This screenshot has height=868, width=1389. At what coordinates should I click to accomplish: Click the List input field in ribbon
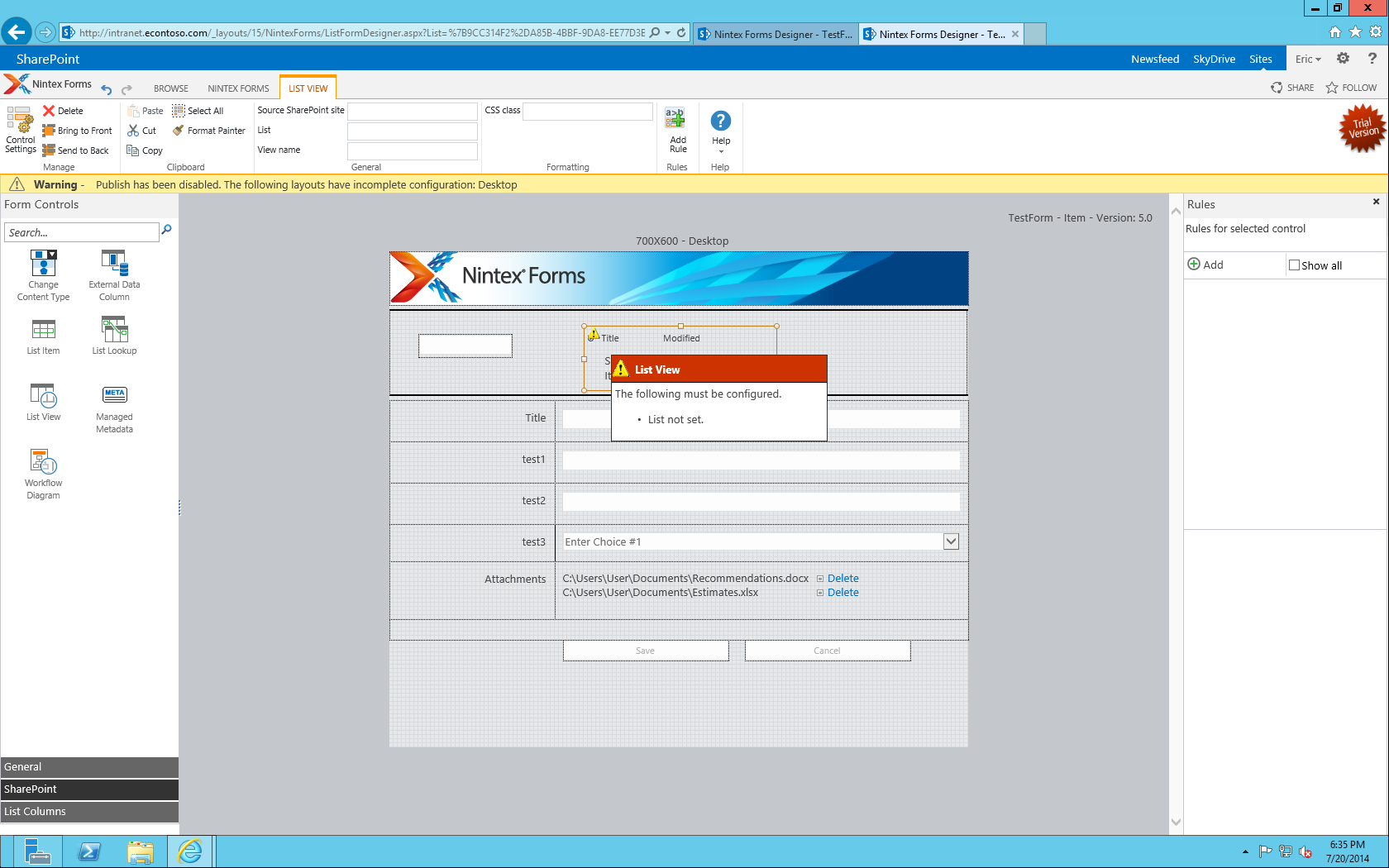pos(413,131)
